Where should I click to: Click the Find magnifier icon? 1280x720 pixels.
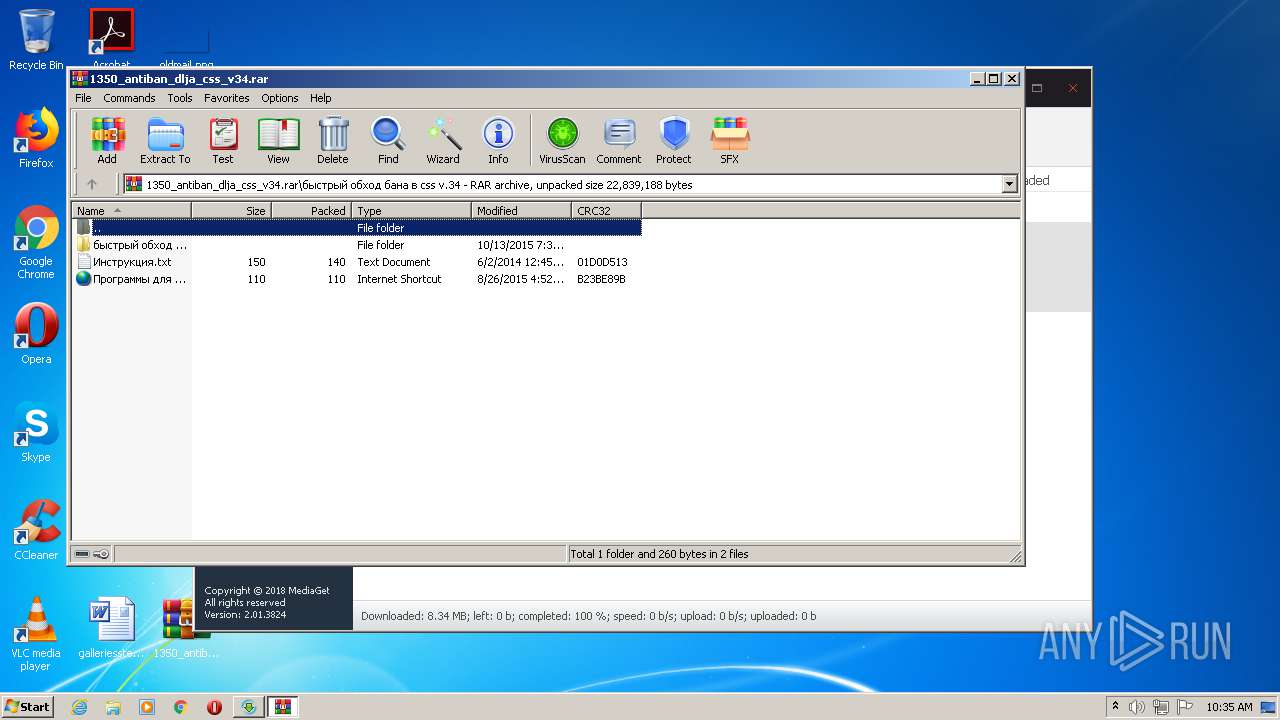click(x=388, y=141)
